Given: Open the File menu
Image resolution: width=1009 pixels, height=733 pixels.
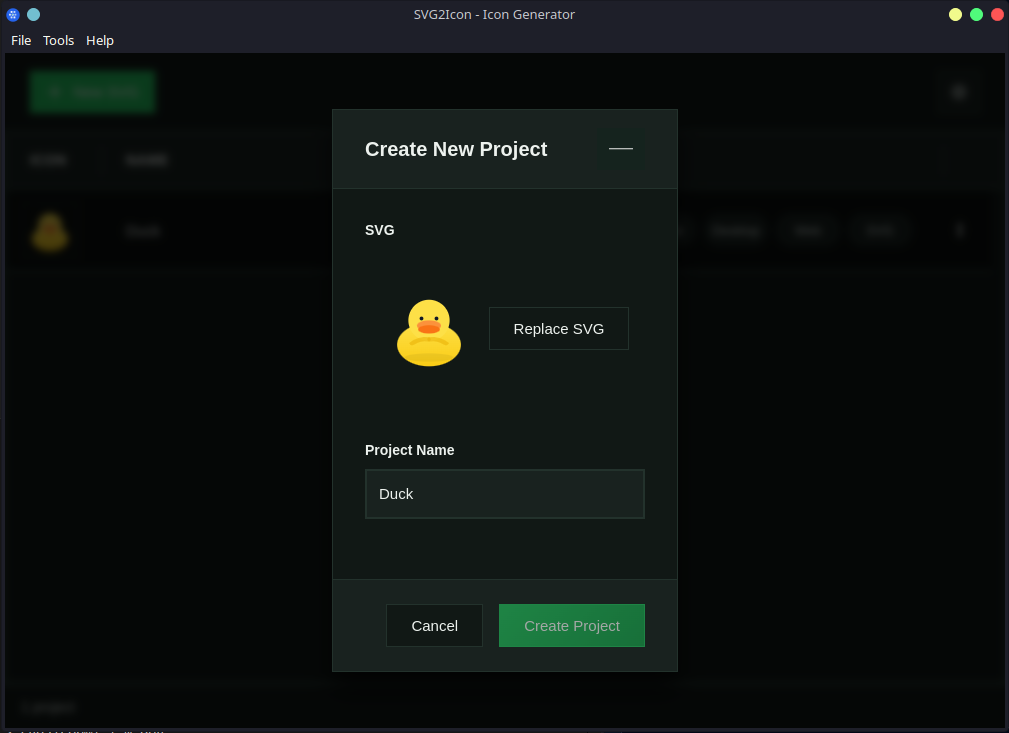Looking at the screenshot, I should pos(21,40).
